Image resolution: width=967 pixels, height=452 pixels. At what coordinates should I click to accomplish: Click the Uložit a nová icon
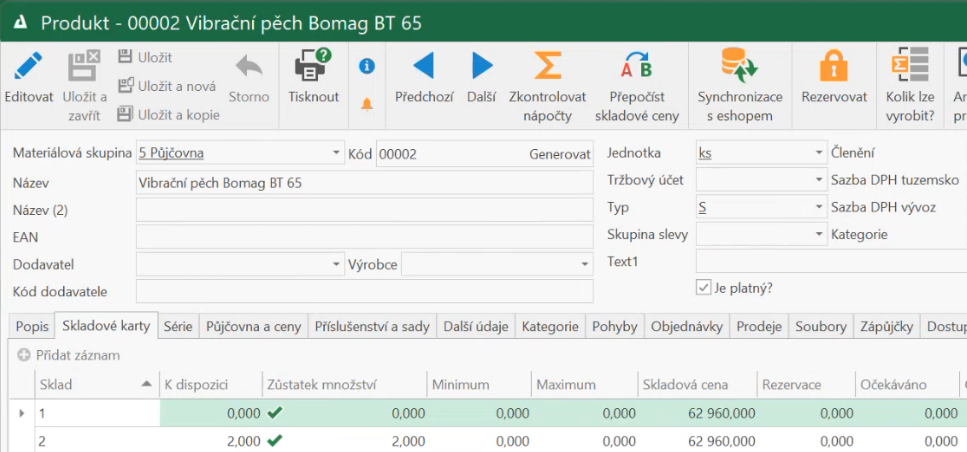(126, 85)
